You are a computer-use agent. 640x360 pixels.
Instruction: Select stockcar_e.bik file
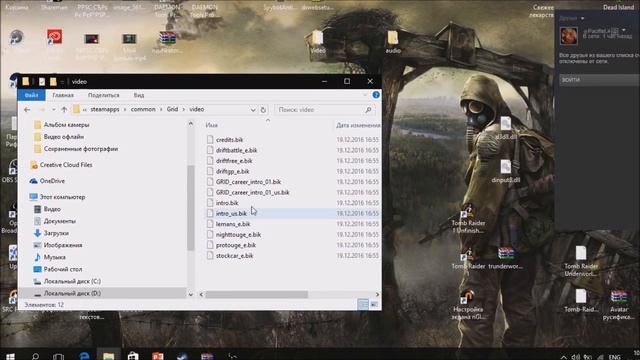point(234,256)
